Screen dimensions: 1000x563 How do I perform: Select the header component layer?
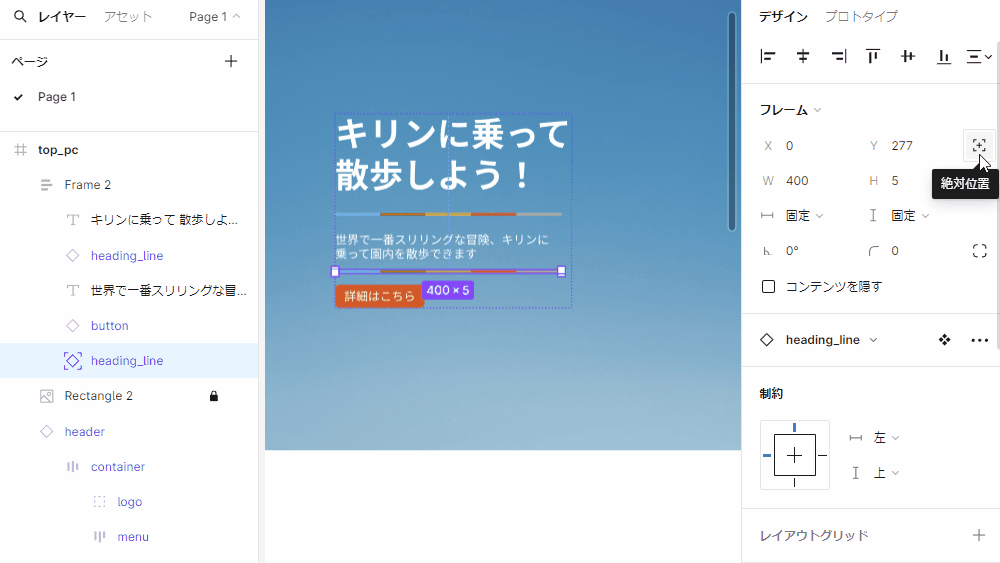coord(84,432)
